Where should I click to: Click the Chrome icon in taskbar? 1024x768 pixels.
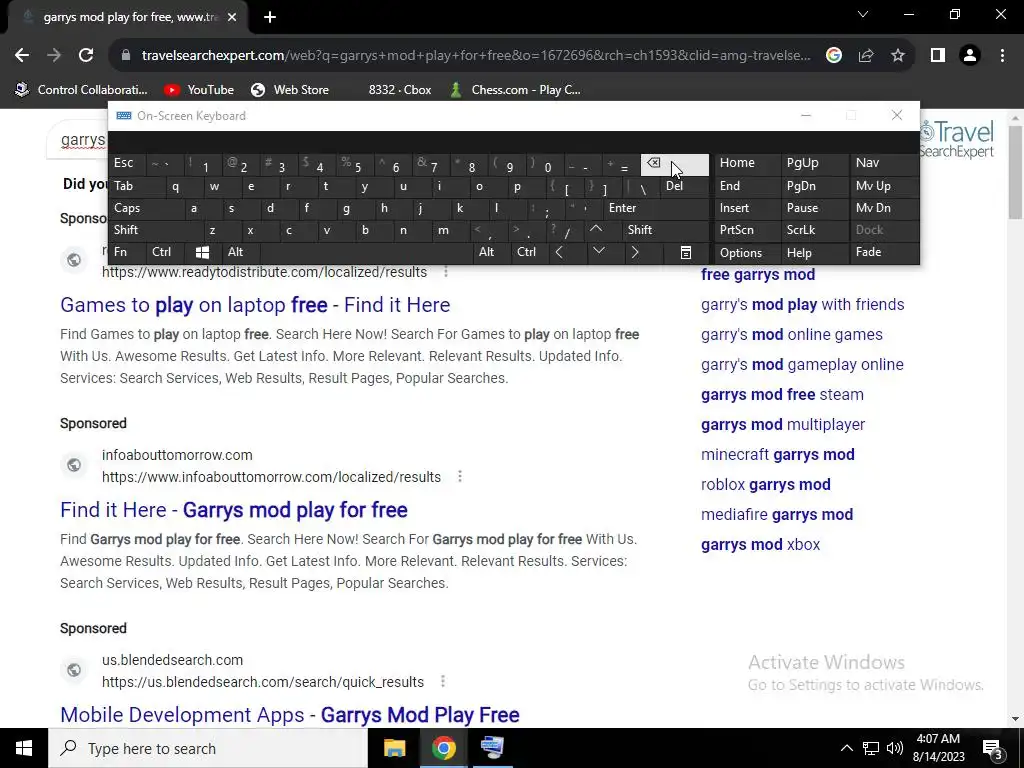click(x=443, y=748)
